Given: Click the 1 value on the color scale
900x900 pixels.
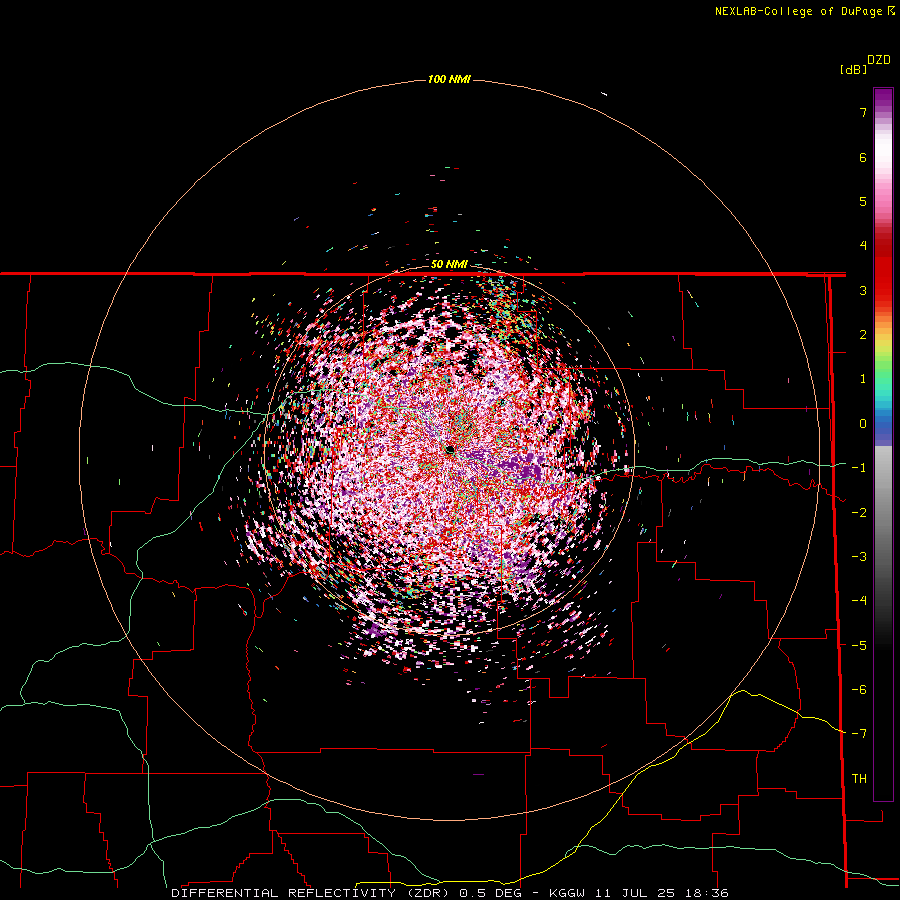Looking at the screenshot, I should (863, 379).
